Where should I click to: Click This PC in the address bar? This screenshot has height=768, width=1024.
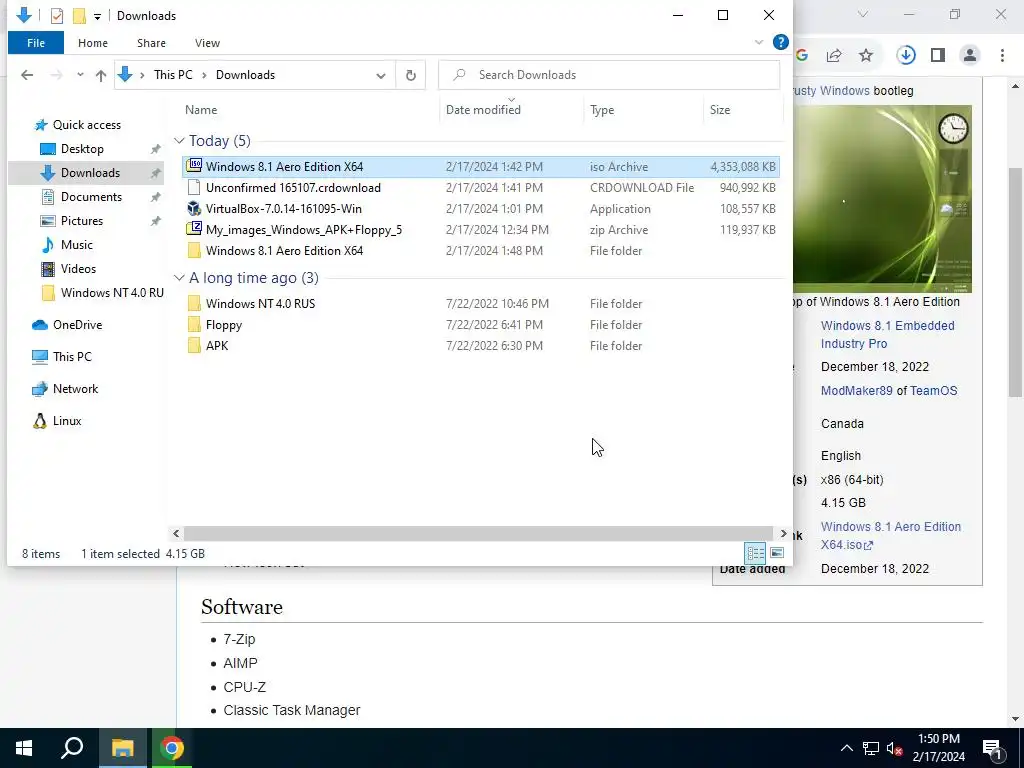[173, 74]
